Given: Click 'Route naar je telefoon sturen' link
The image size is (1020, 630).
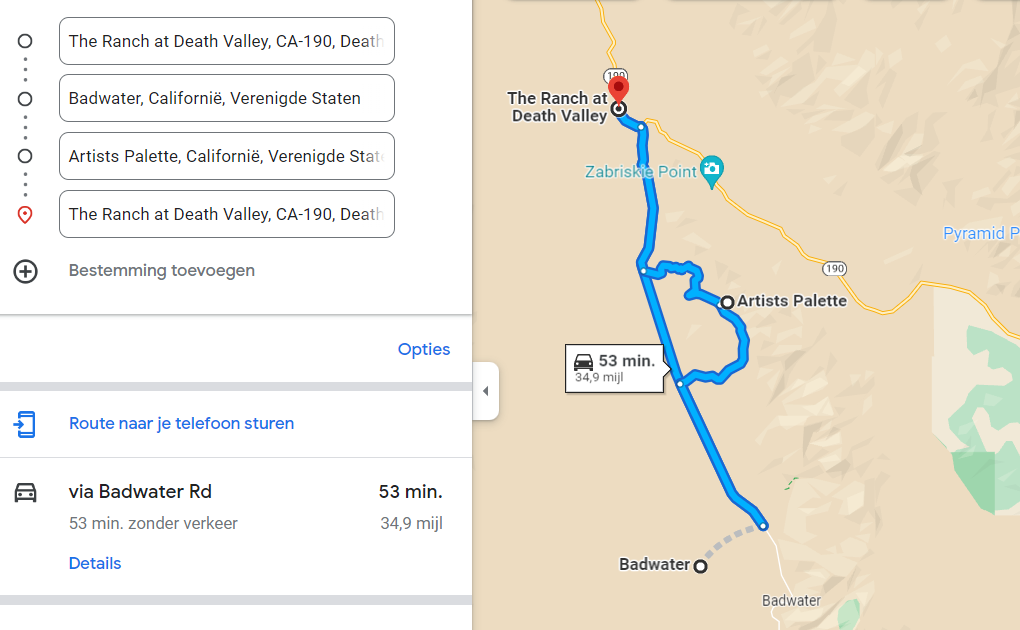Looking at the screenshot, I should pyautogui.click(x=181, y=423).
